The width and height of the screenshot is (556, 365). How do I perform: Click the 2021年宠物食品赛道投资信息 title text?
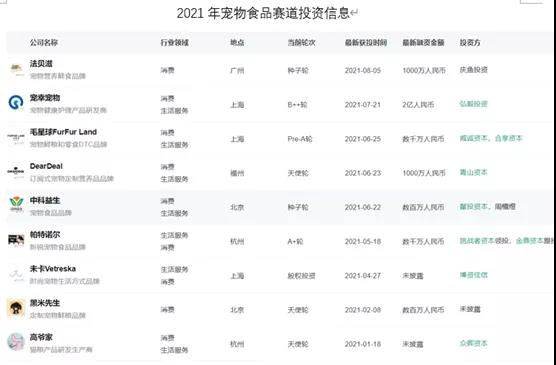point(263,13)
